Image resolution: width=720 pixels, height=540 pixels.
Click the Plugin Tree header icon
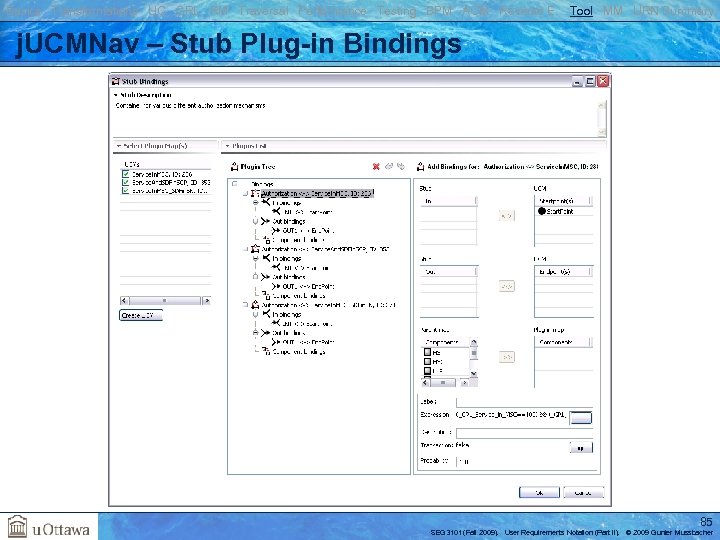(x=234, y=166)
